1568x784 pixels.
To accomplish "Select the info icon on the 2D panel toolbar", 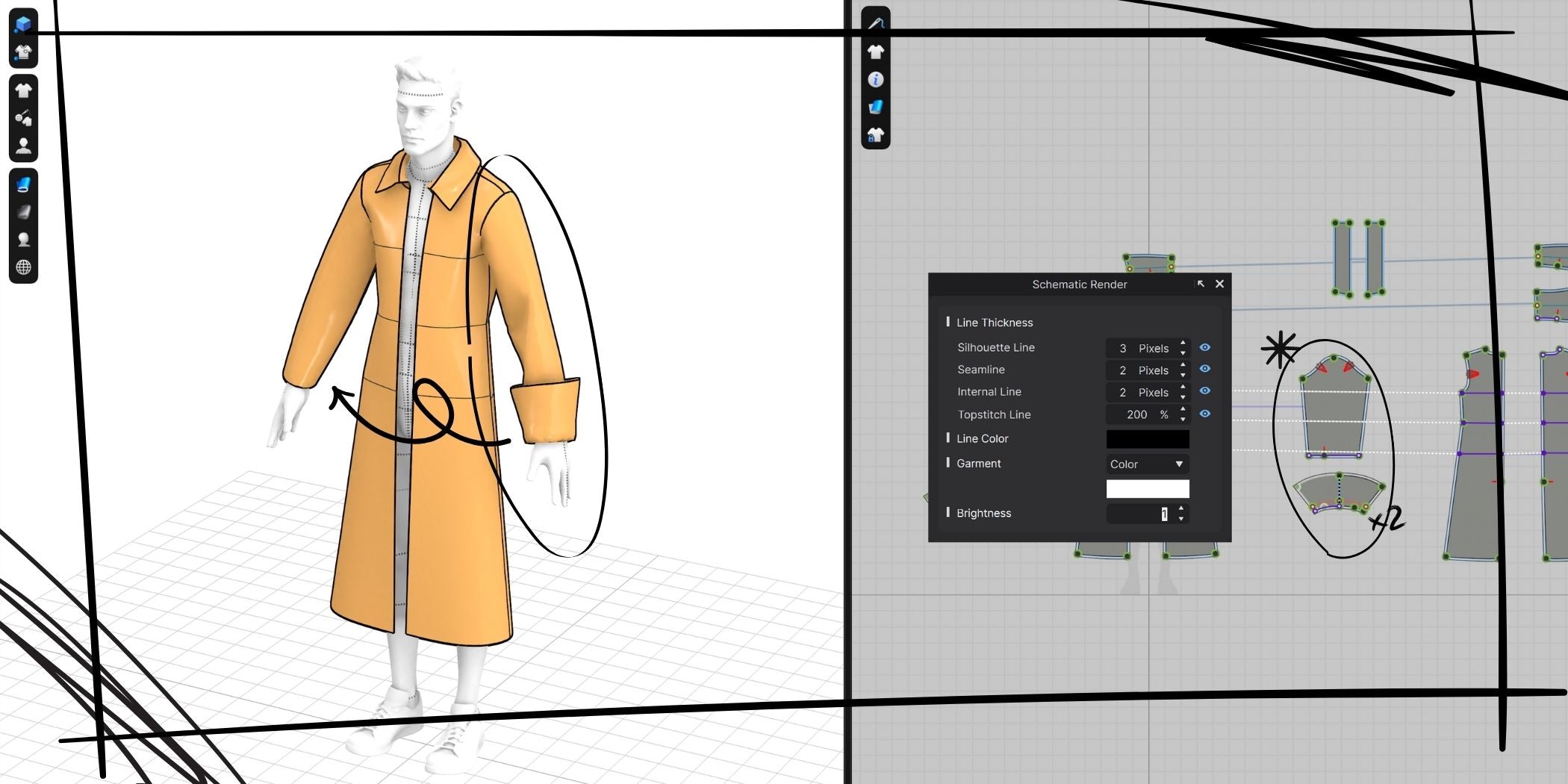I will (x=877, y=79).
